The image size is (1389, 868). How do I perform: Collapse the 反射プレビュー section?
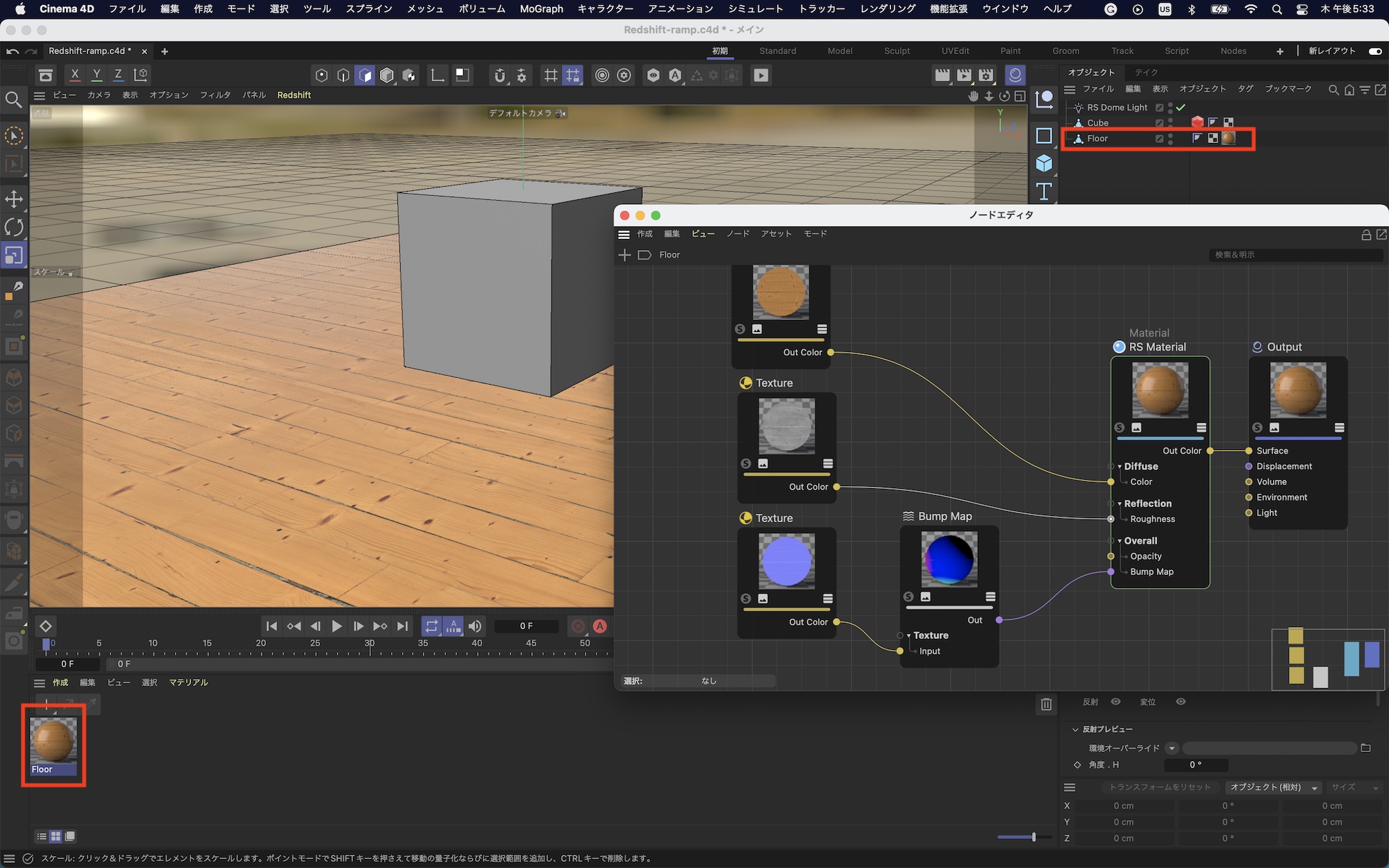(1076, 729)
